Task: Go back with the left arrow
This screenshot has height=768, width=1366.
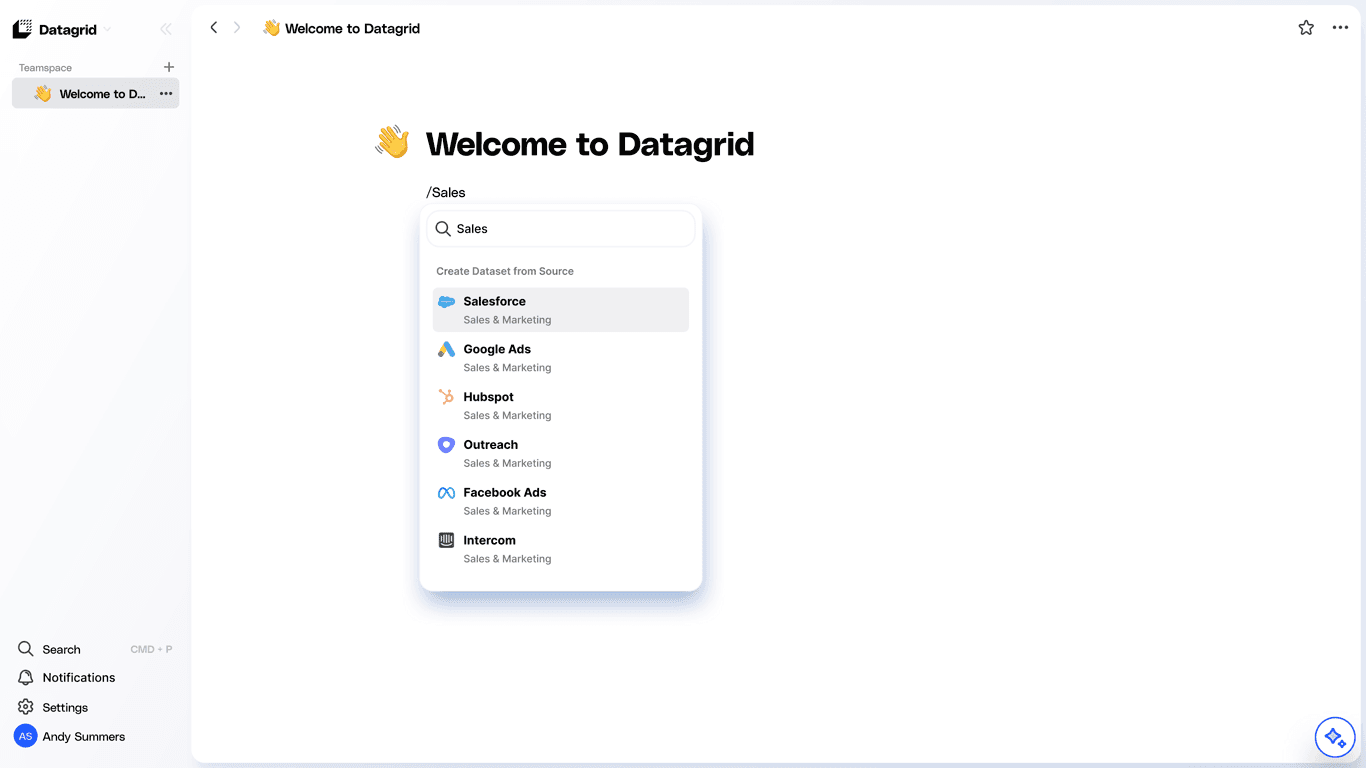Action: click(213, 28)
